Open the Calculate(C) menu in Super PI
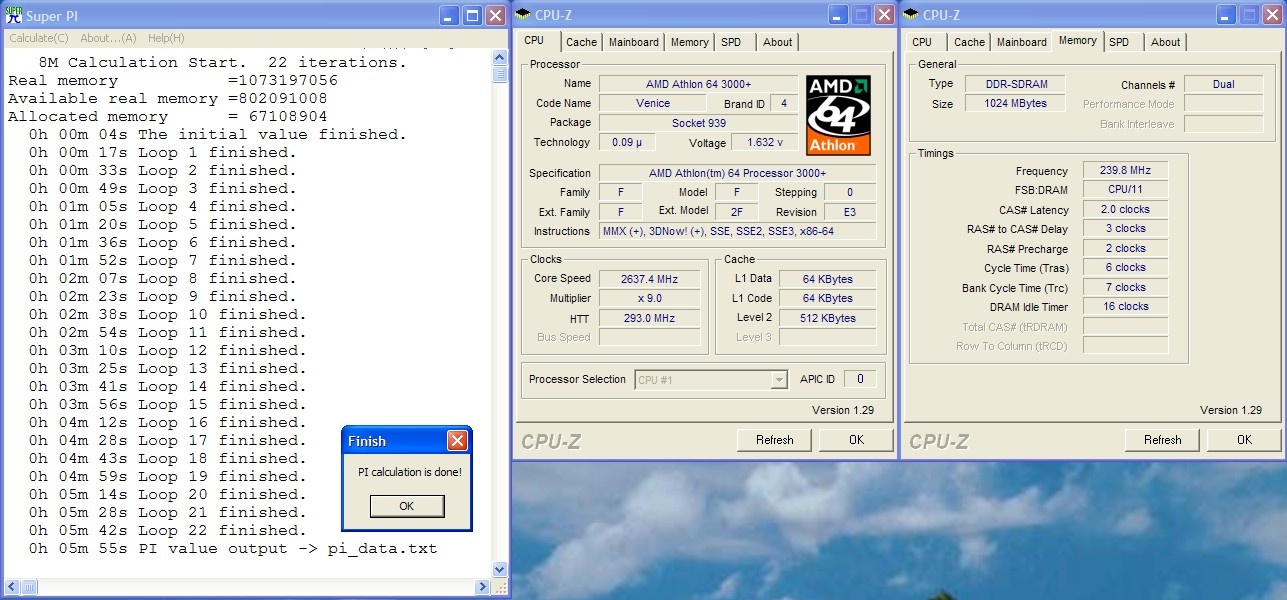The height and width of the screenshot is (600, 1287). (39, 38)
